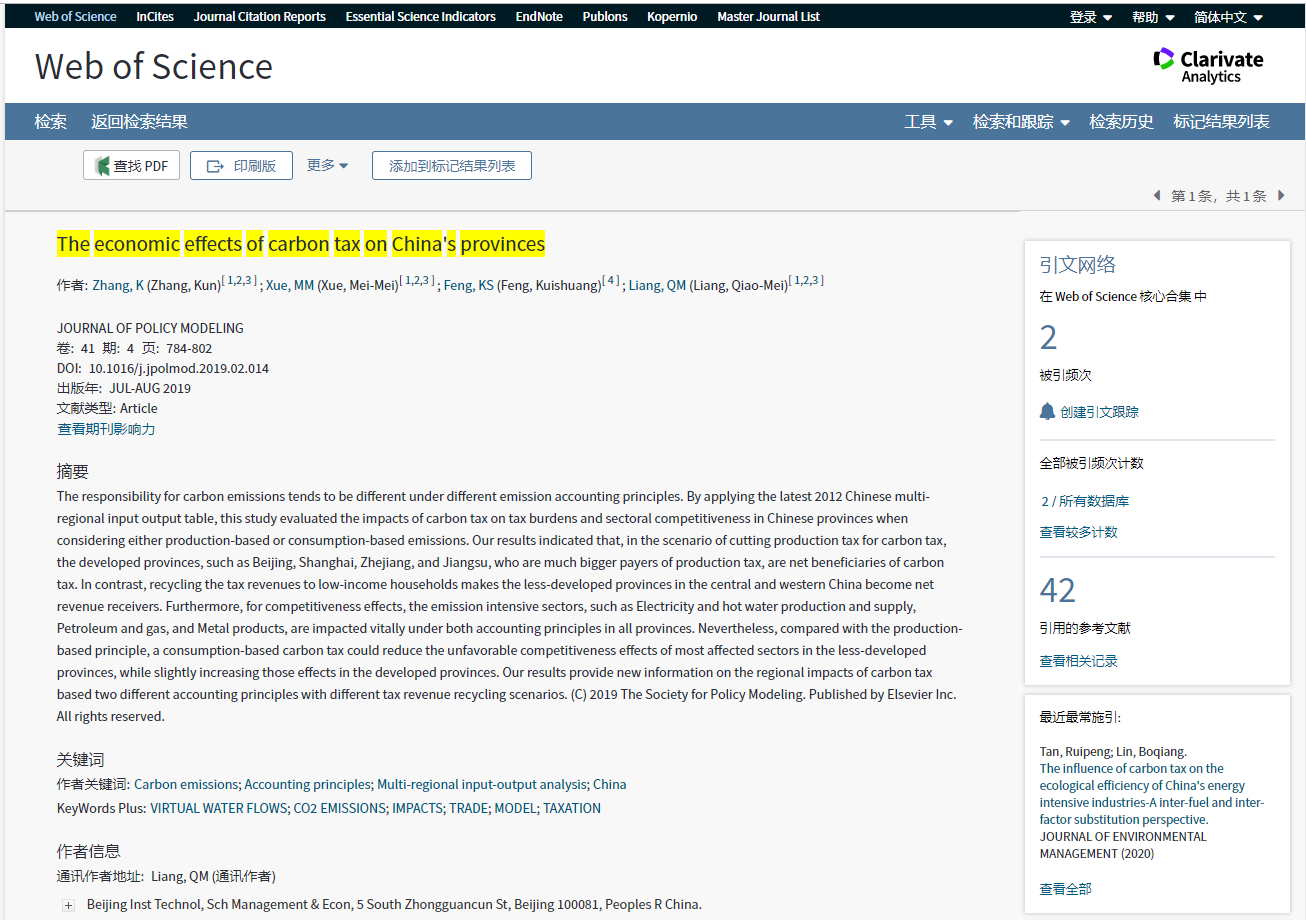Open author link Zhang, K
The image size is (1306, 920).
[118, 285]
